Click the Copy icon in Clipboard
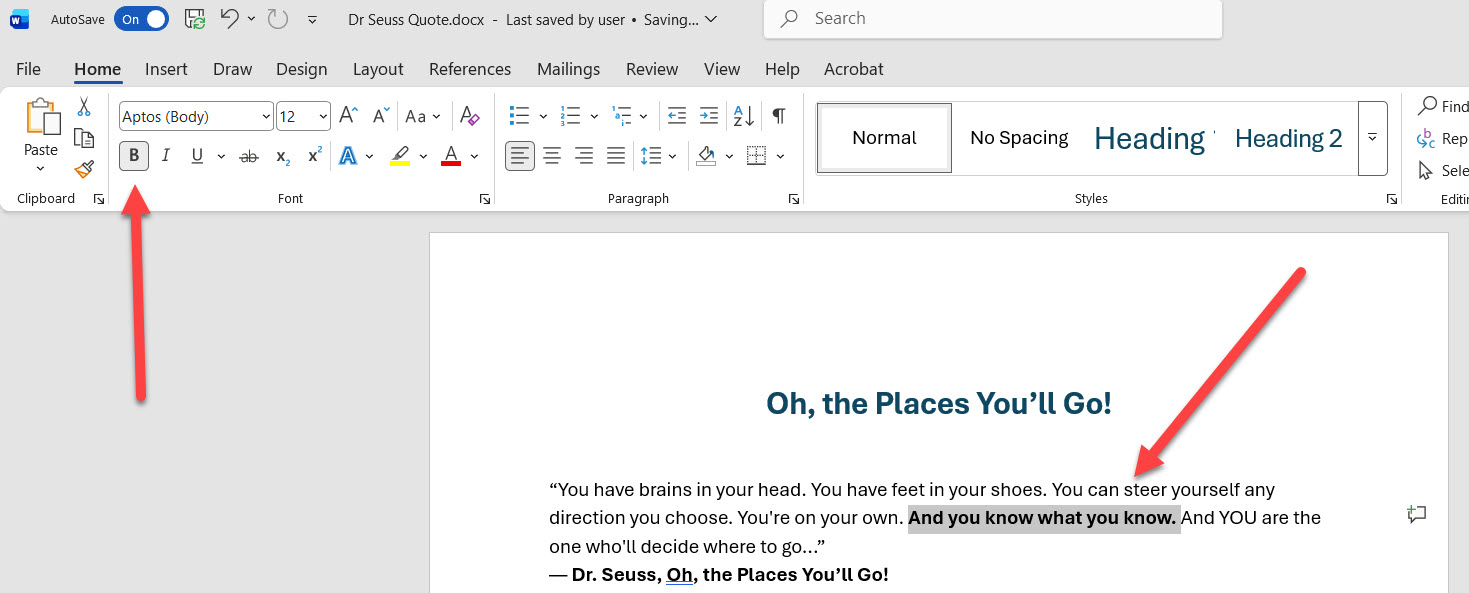Image resolution: width=1469 pixels, height=593 pixels. coord(84,139)
